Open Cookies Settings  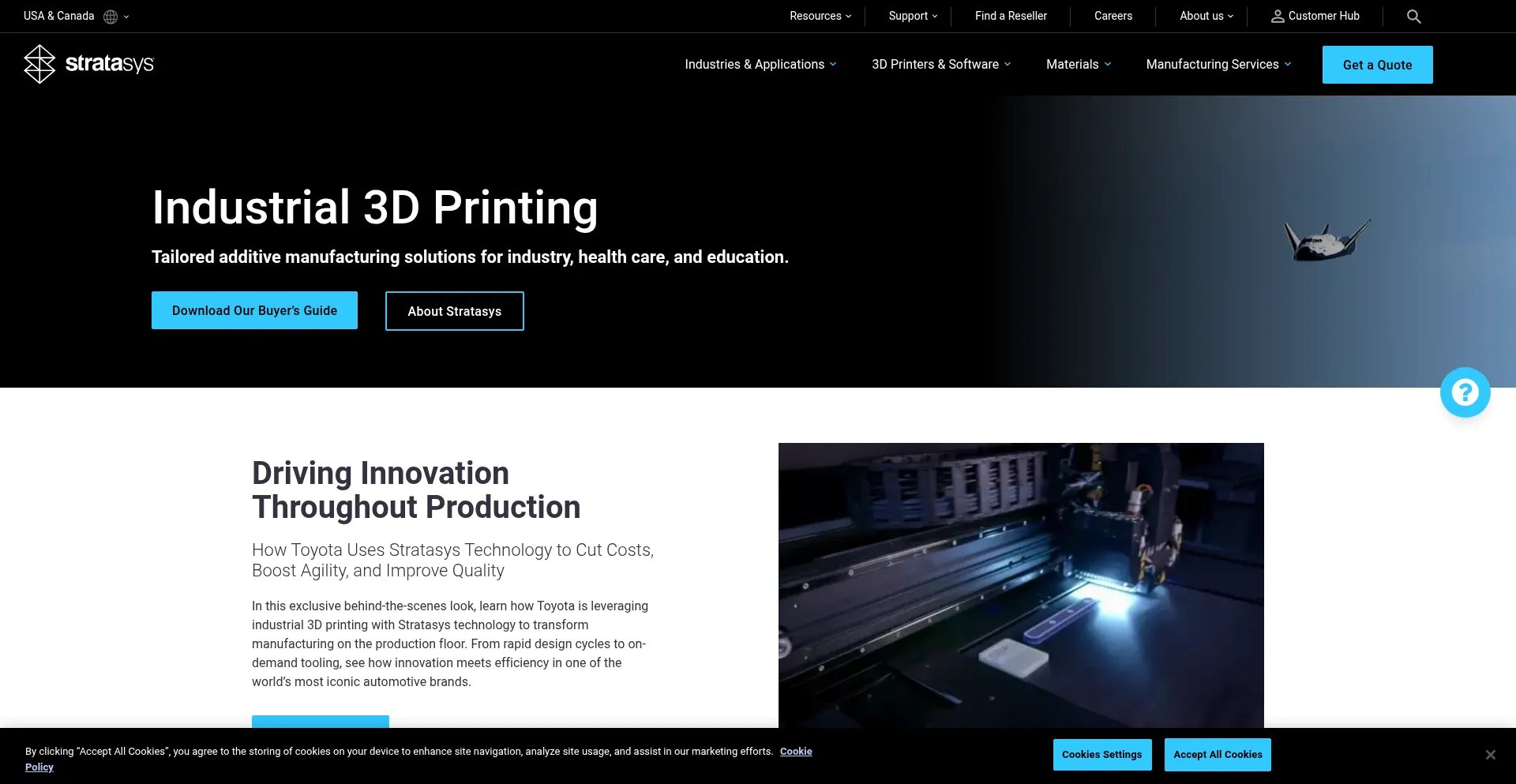pyautogui.click(x=1101, y=755)
